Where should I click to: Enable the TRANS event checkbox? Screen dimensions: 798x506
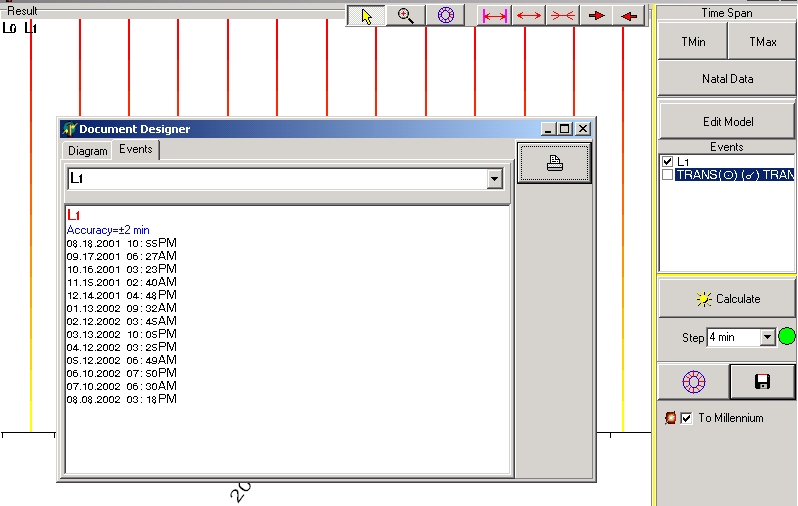(668, 175)
